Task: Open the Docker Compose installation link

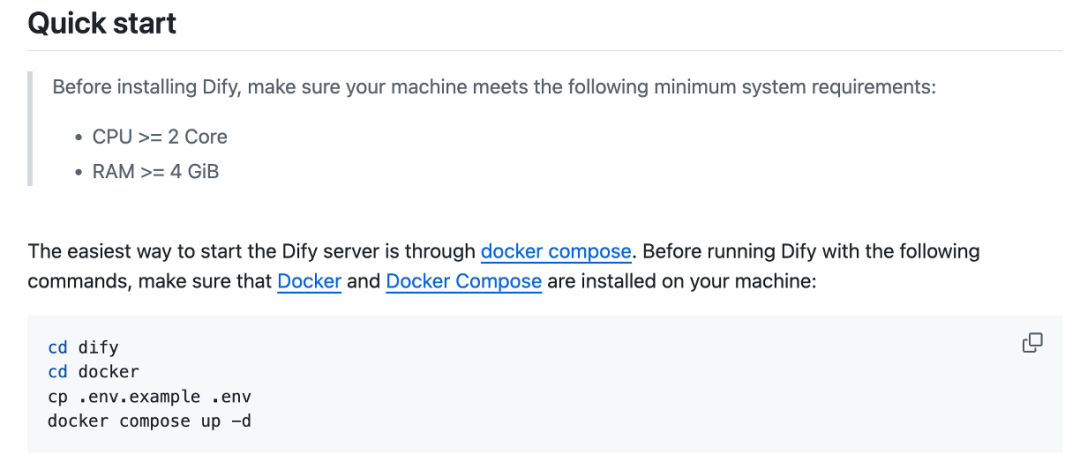Action: [464, 282]
